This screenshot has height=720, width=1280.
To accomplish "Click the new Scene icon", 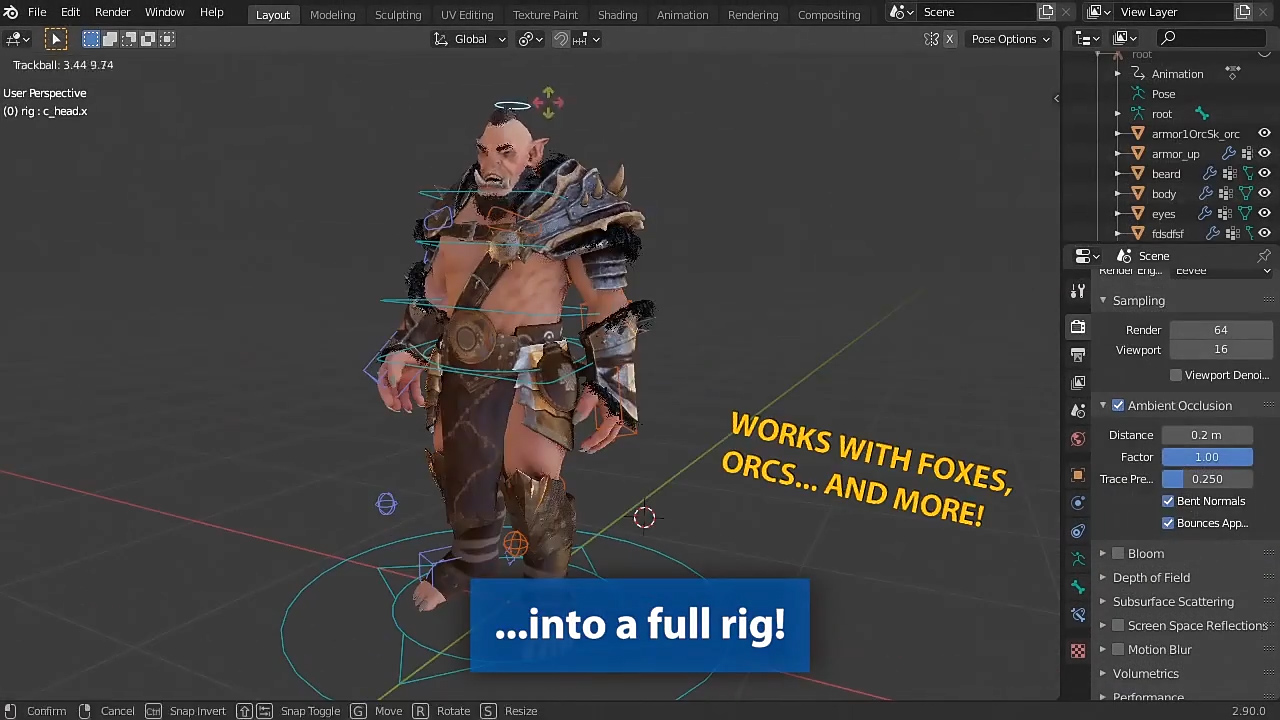I will point(1046,12).
